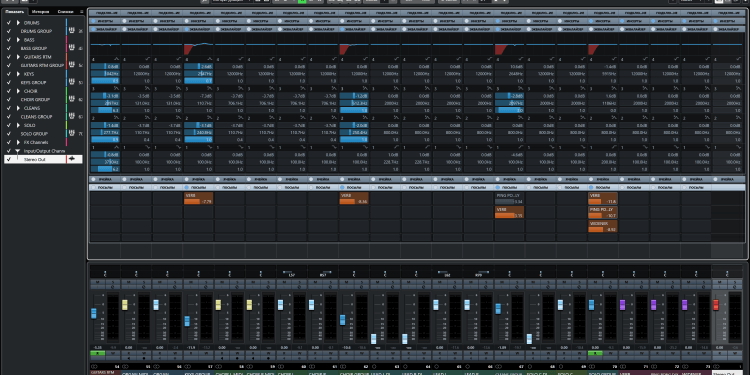Click the fader icon beside KEYS GROUP
Screen dimensions: 750x375
72,82
